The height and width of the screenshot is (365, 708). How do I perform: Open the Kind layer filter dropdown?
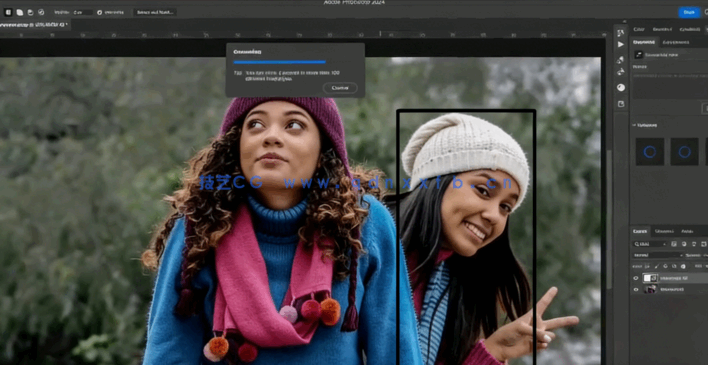pos(650,244)
